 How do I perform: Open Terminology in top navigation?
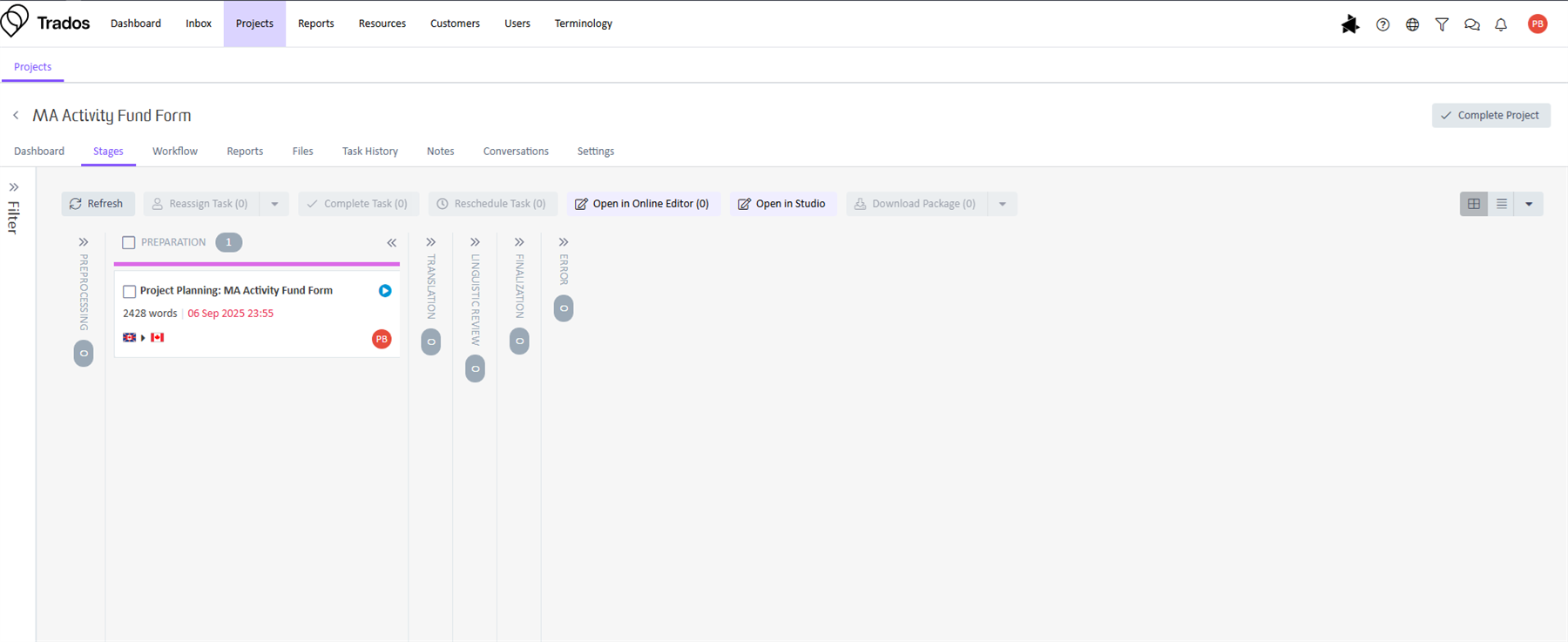coord(584,24)
